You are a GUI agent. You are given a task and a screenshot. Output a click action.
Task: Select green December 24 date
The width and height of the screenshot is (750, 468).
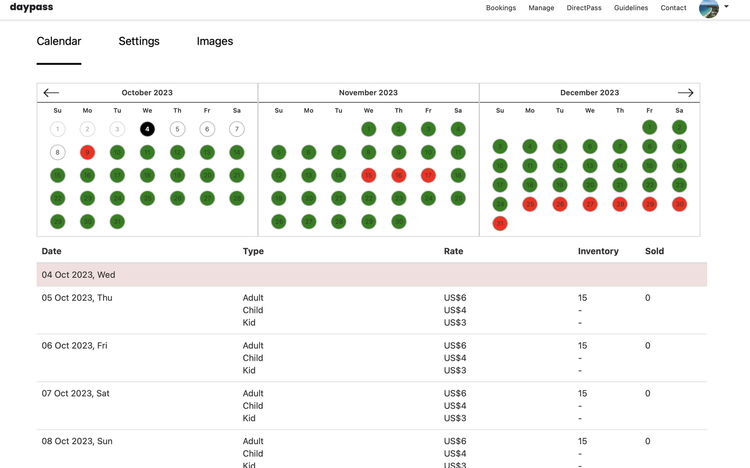[500, 204]
